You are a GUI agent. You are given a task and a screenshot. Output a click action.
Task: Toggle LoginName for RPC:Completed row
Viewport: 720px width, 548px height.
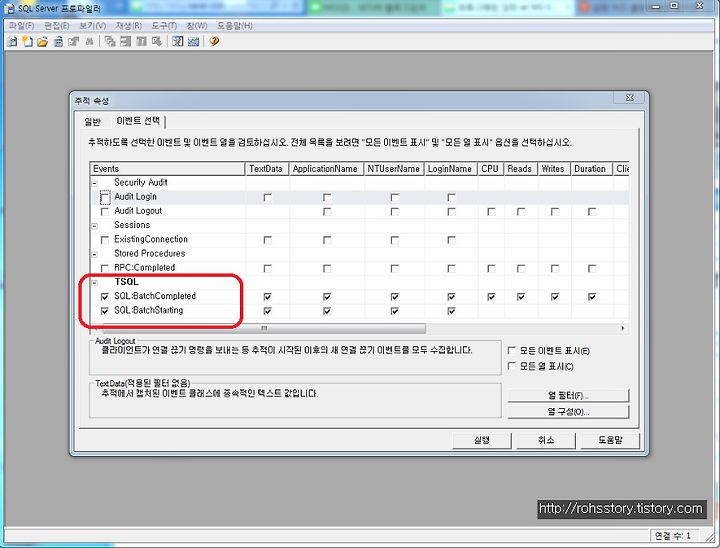point(451,269)
